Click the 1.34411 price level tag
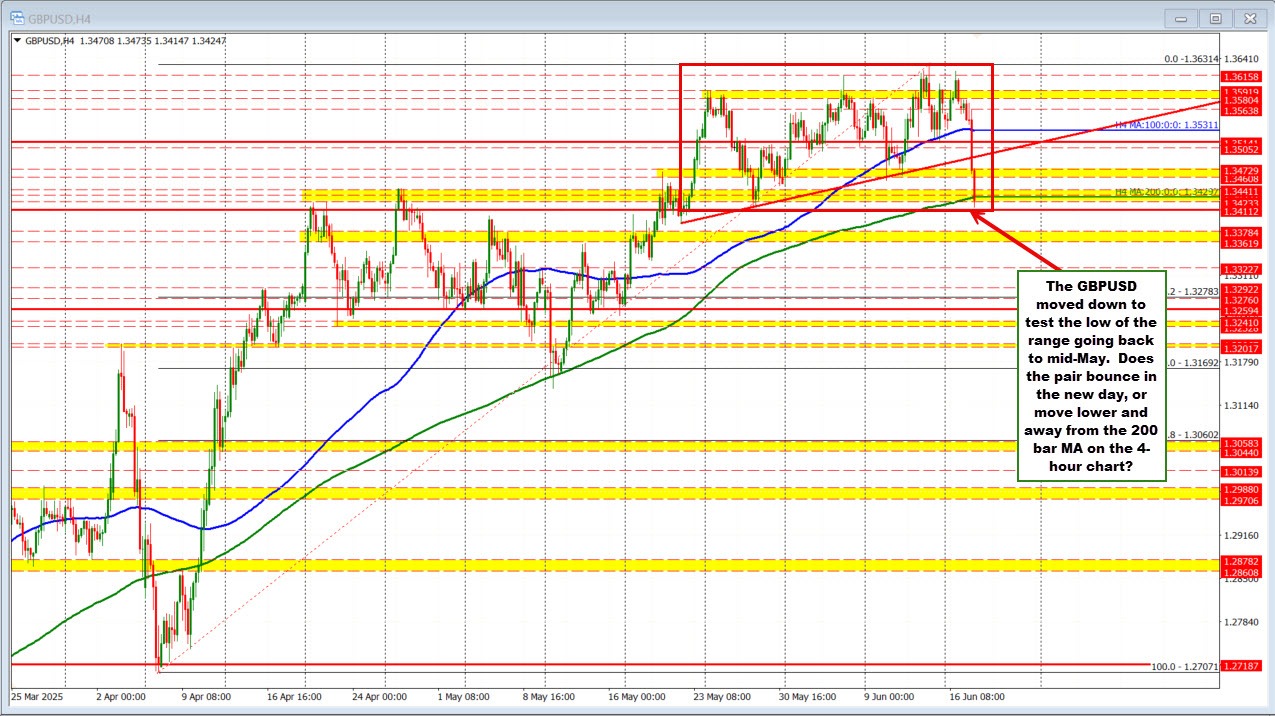 click(1240, 191)
